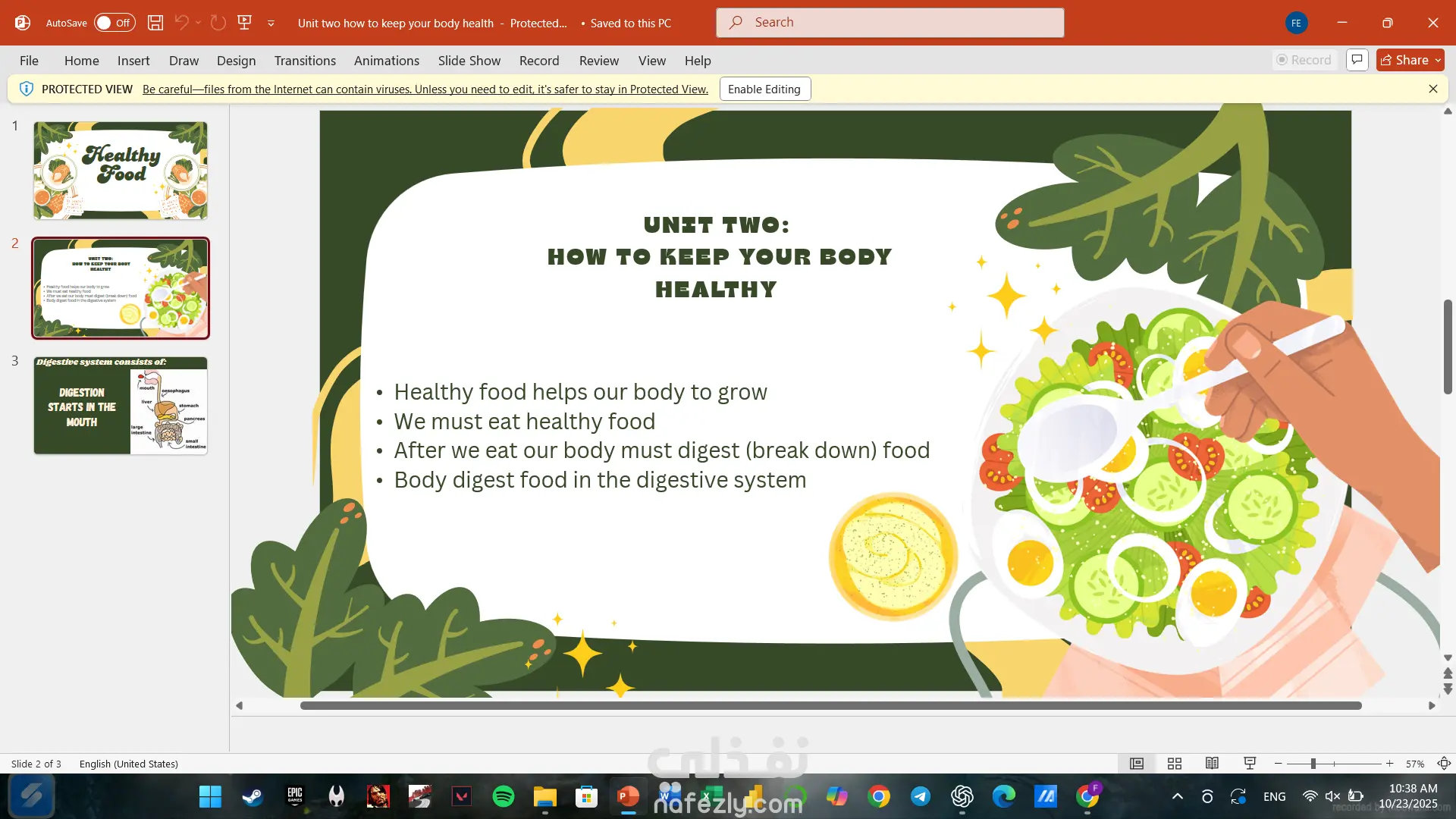Open Spotify from the taskbar
1456x819 pixels.
(x=503, y=796)
